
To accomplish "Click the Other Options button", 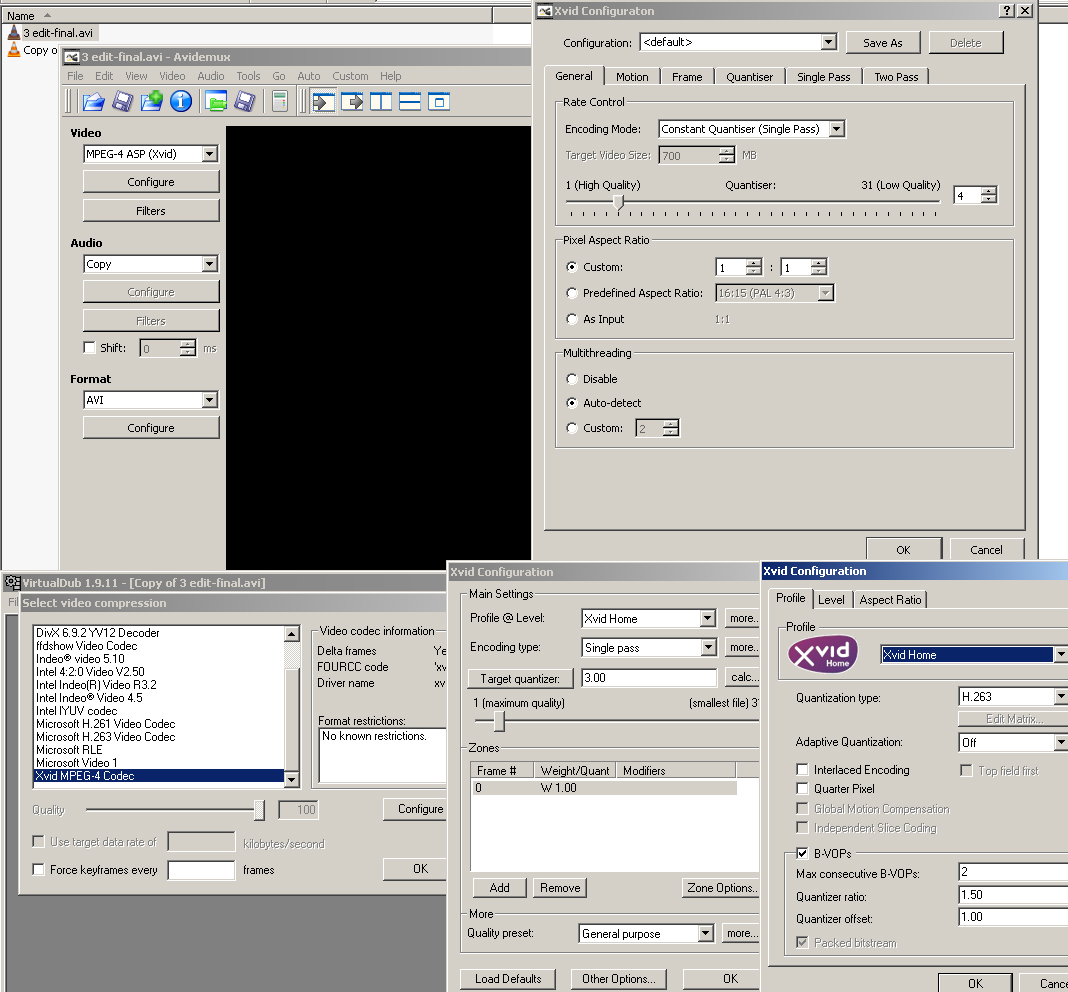I will pos(618,979).
